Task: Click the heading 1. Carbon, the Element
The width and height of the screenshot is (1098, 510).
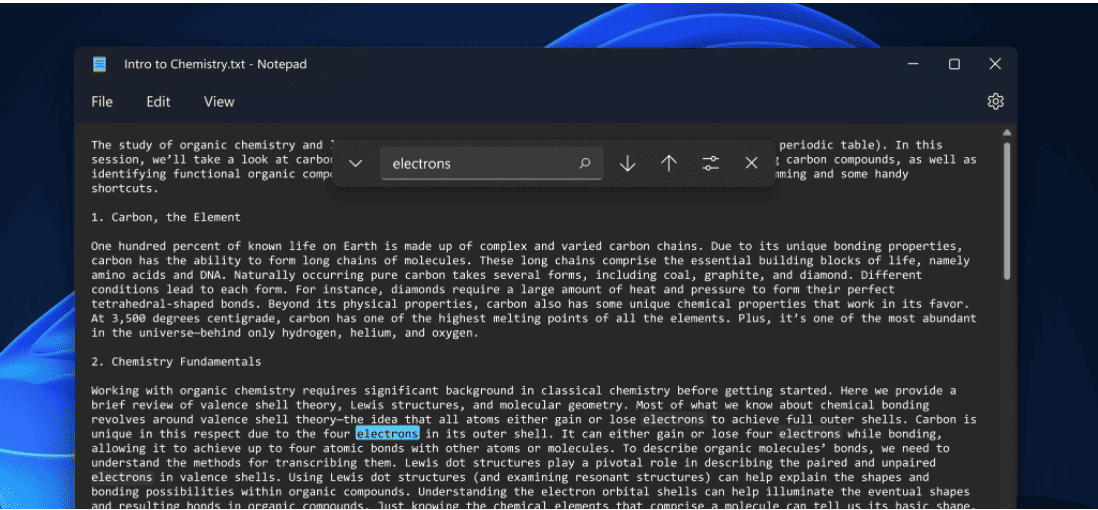Action: click(166, 217)
